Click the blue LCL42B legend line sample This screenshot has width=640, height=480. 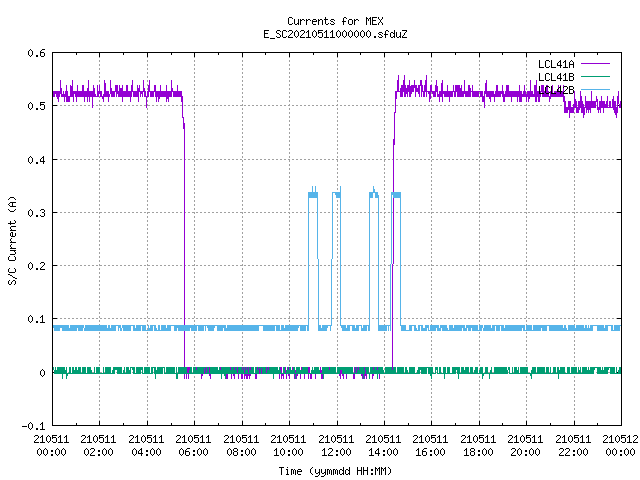(595, 89)
